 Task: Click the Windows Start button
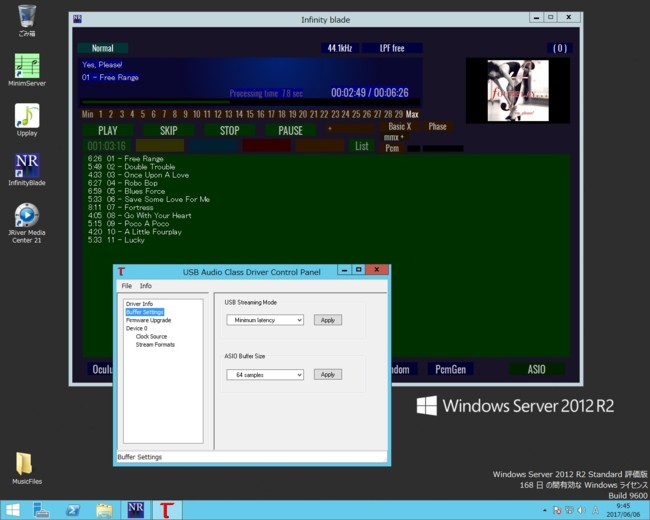pyautogui.click(x=12, y=510)
